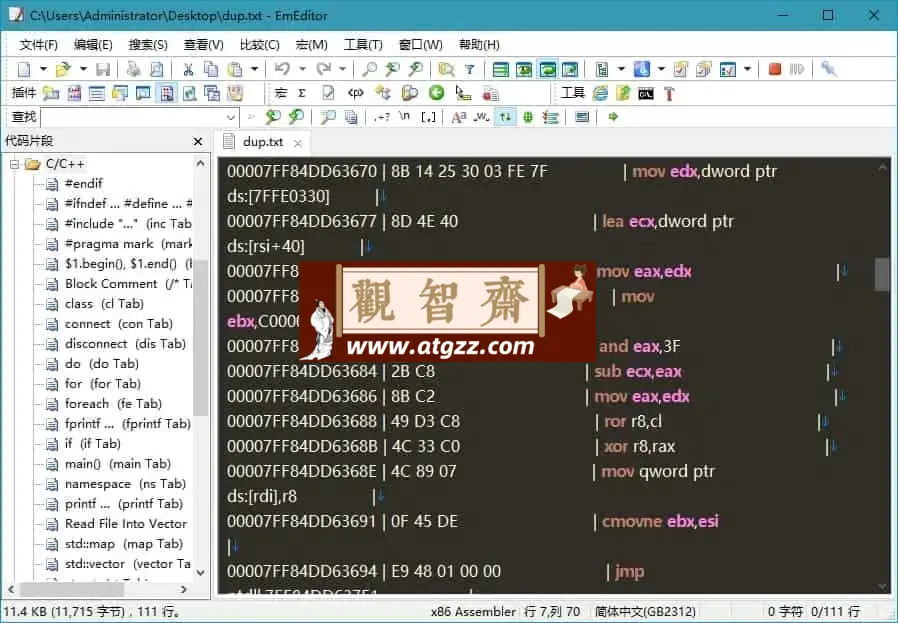The width and height of the screenshot is (898, 623).
Task: Toggle the green grid incremental search option
Action: (528, 117)
